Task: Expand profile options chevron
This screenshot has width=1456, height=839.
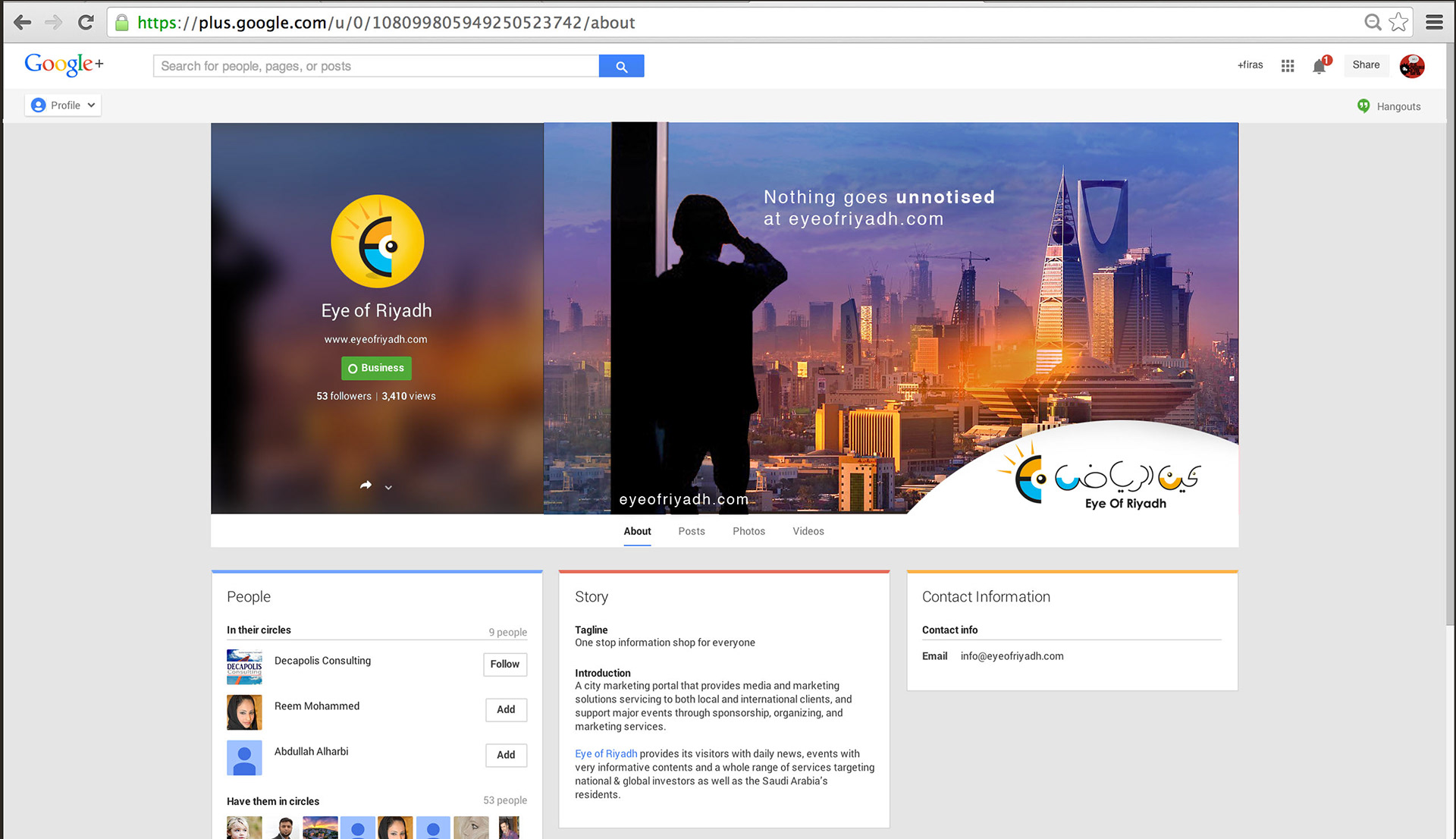Action: tap(388, 487)
